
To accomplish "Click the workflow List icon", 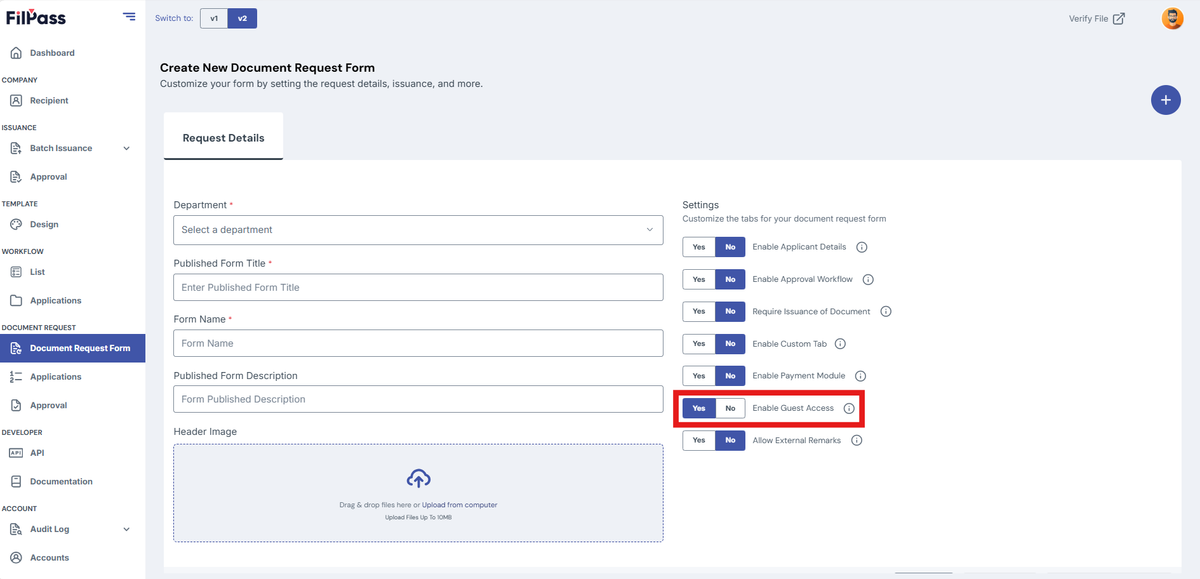I will point(16,272).
